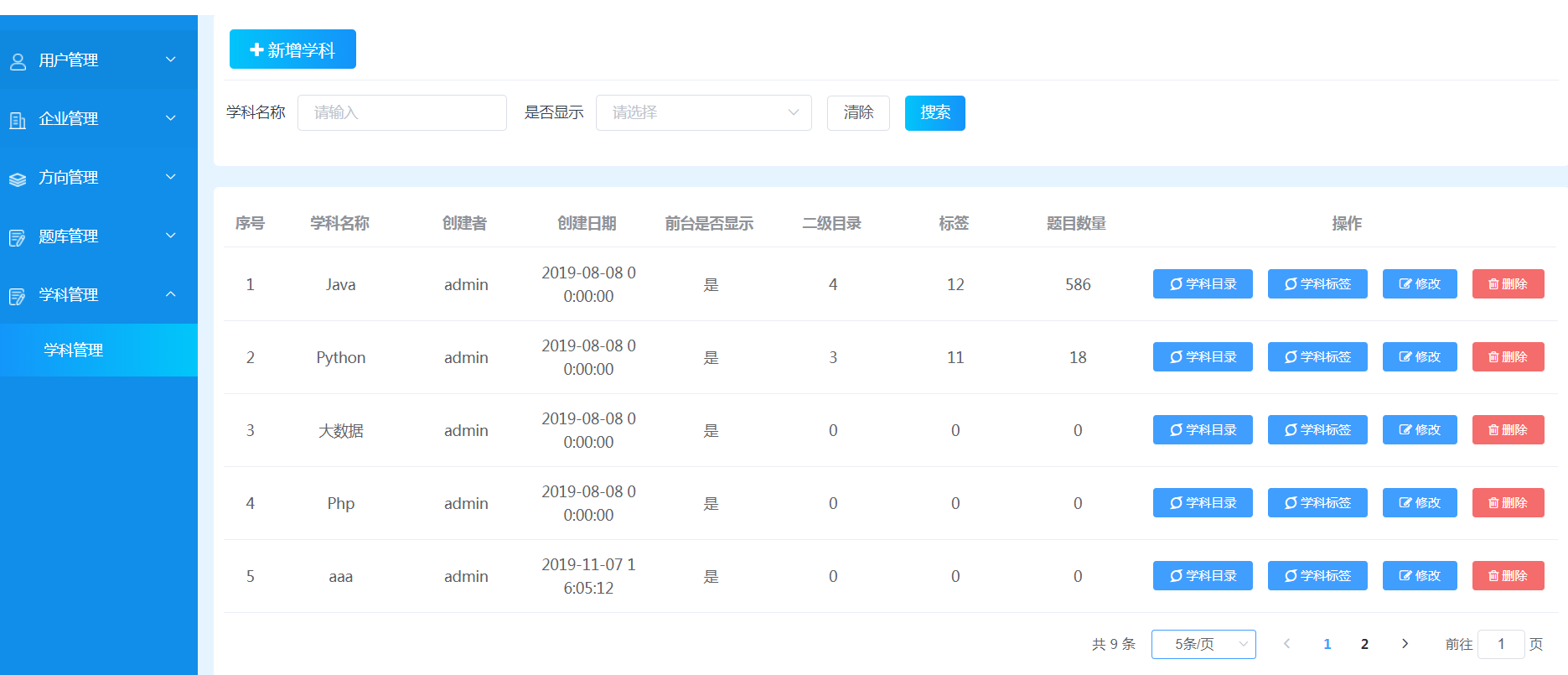Click the 共 9 条 total count text
This screenshot has height=675, width=1568.
point(1114,644)
